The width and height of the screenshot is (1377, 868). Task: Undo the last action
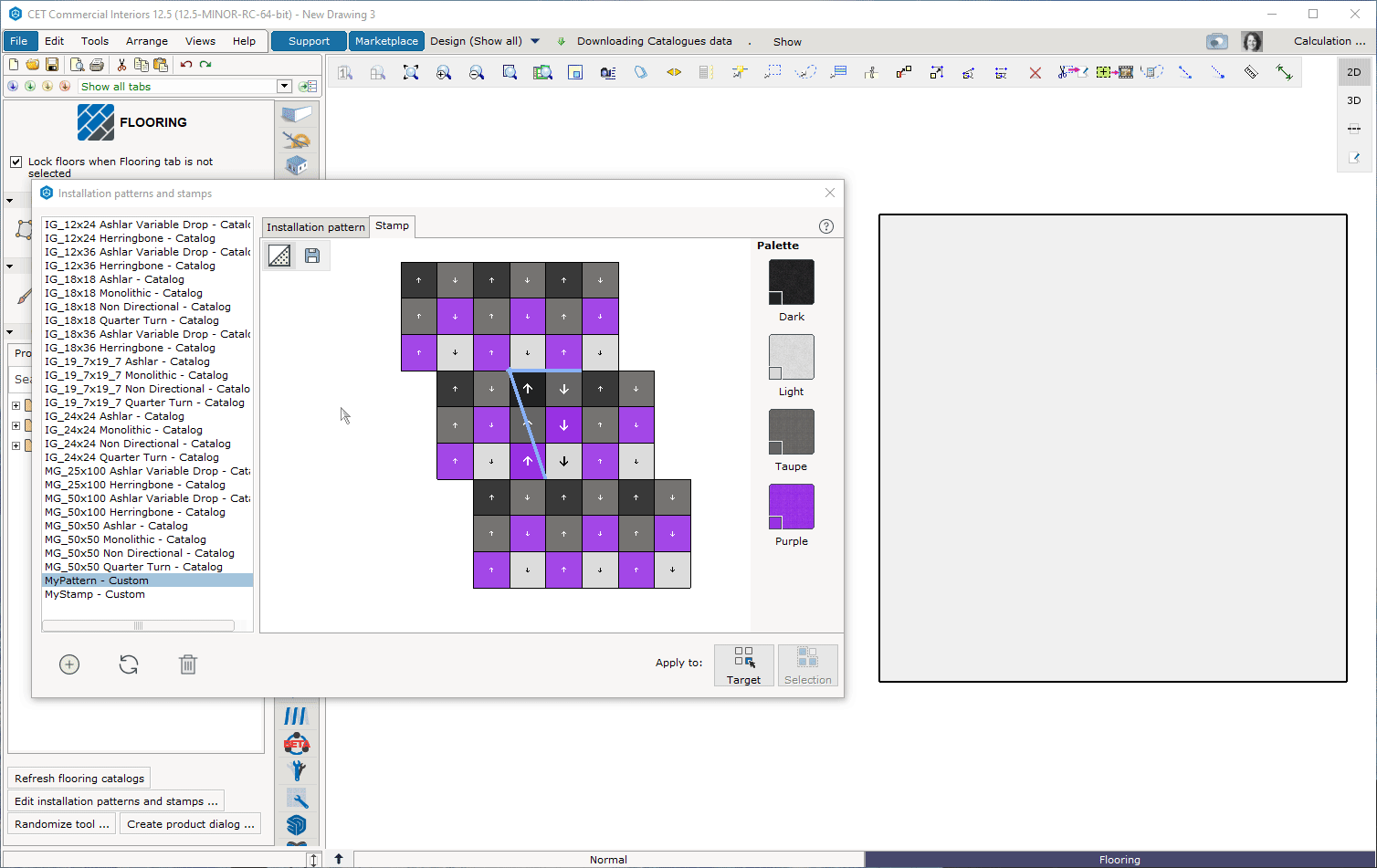click(186, 65)
